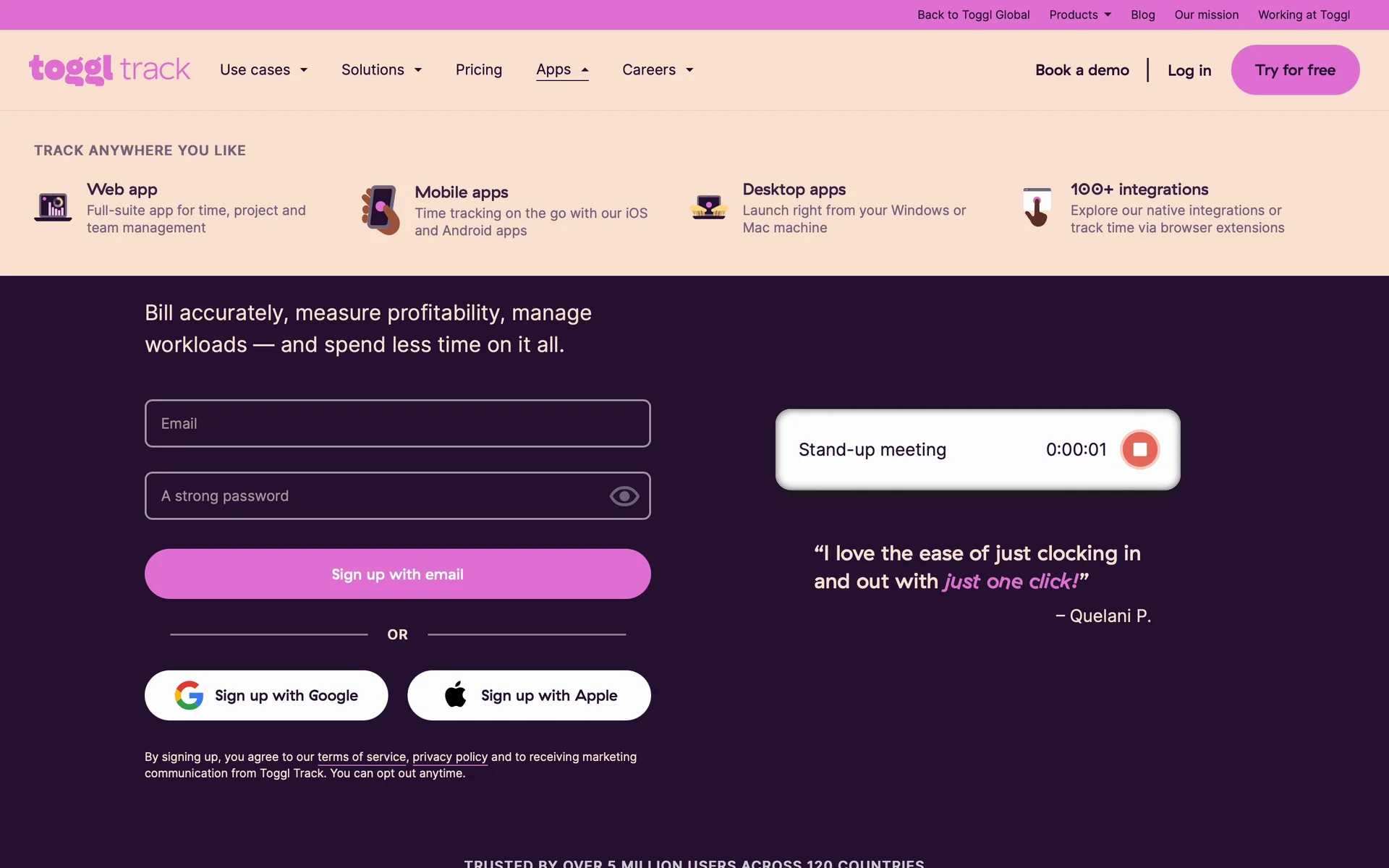Image resolution: width=1389 pixels, height=868 pixels.
Task: Expand the Solutions dropdown
Action: point(381,69)
